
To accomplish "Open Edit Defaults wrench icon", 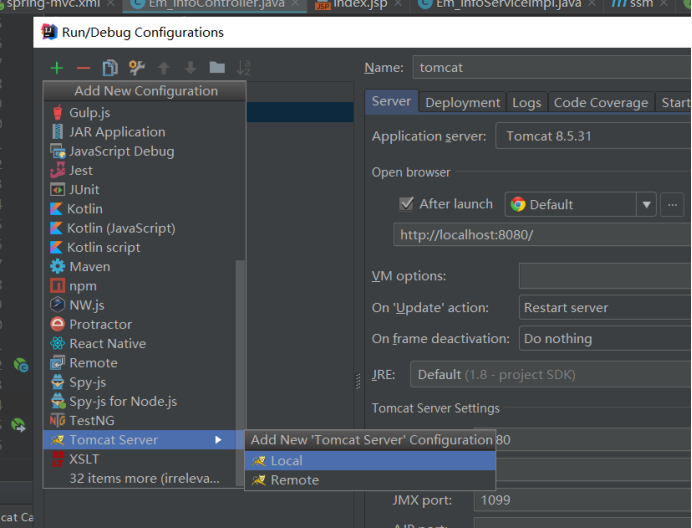I will click(x=137, y=68).
